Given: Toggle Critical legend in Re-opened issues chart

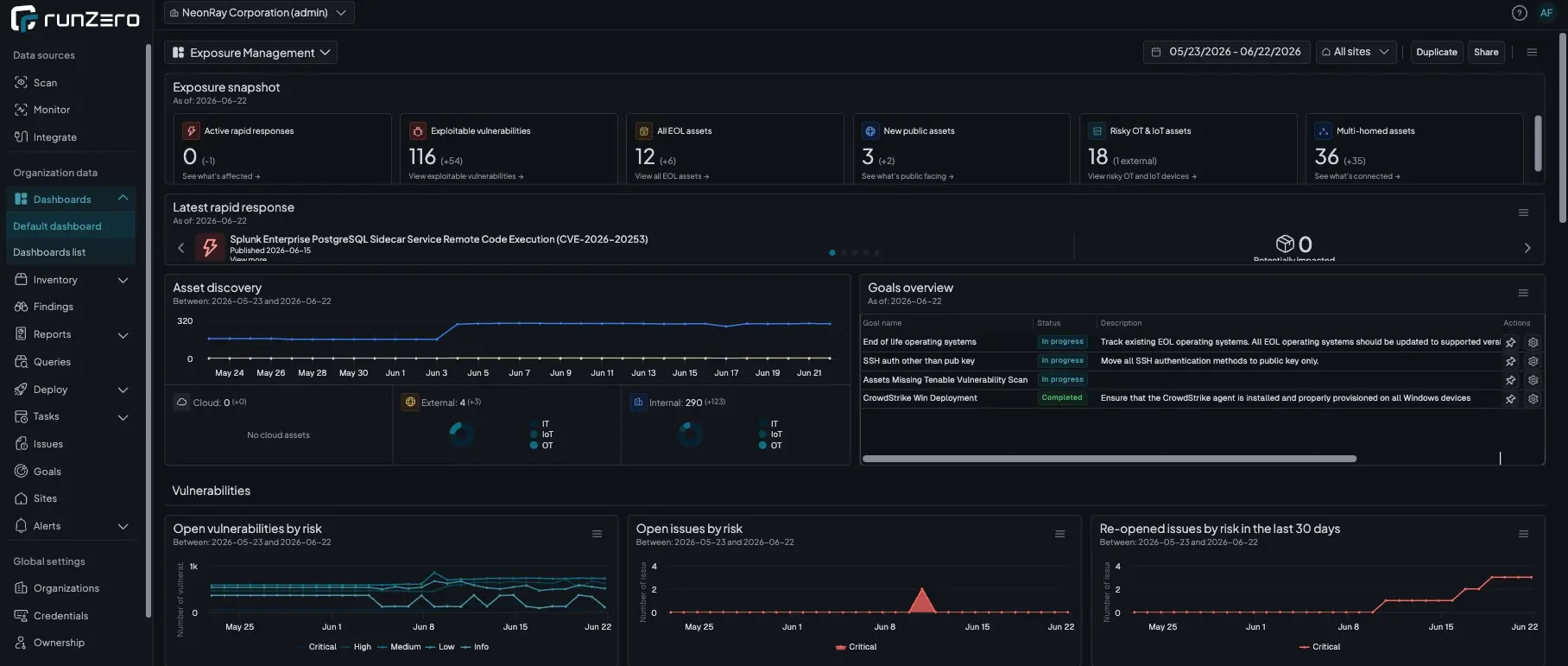Looking at the screenshot, I should (x=1319, y=647).
